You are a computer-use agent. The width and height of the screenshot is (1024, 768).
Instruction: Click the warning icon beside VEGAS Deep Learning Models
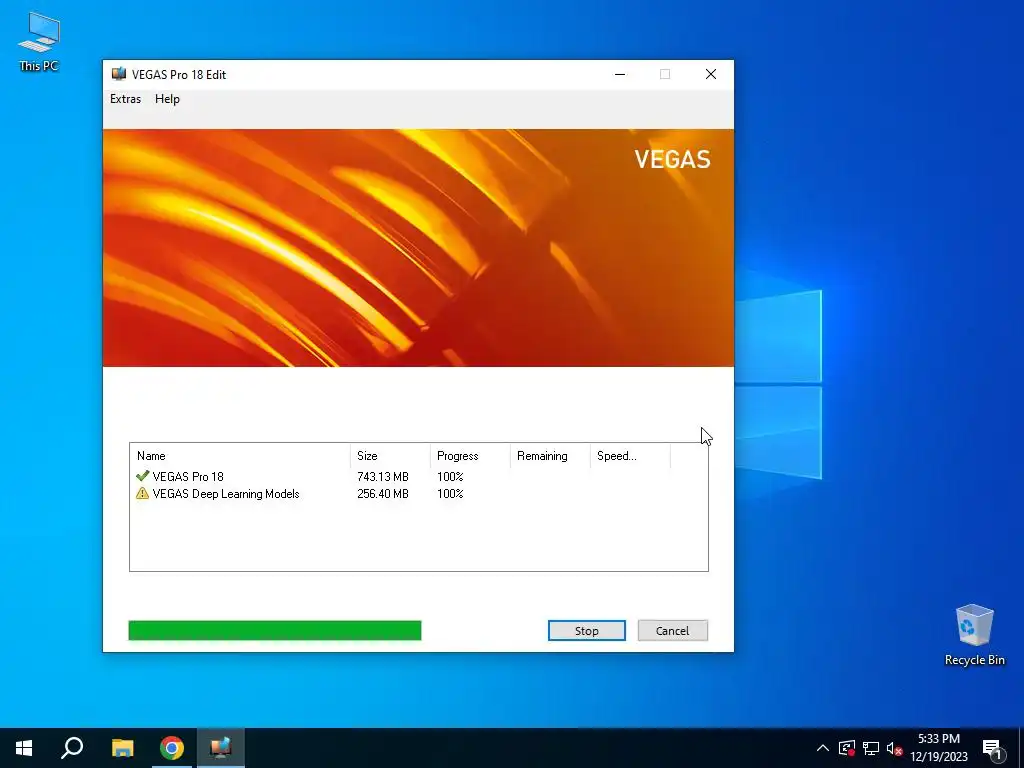pyautogui.click(x=142, y=494)
